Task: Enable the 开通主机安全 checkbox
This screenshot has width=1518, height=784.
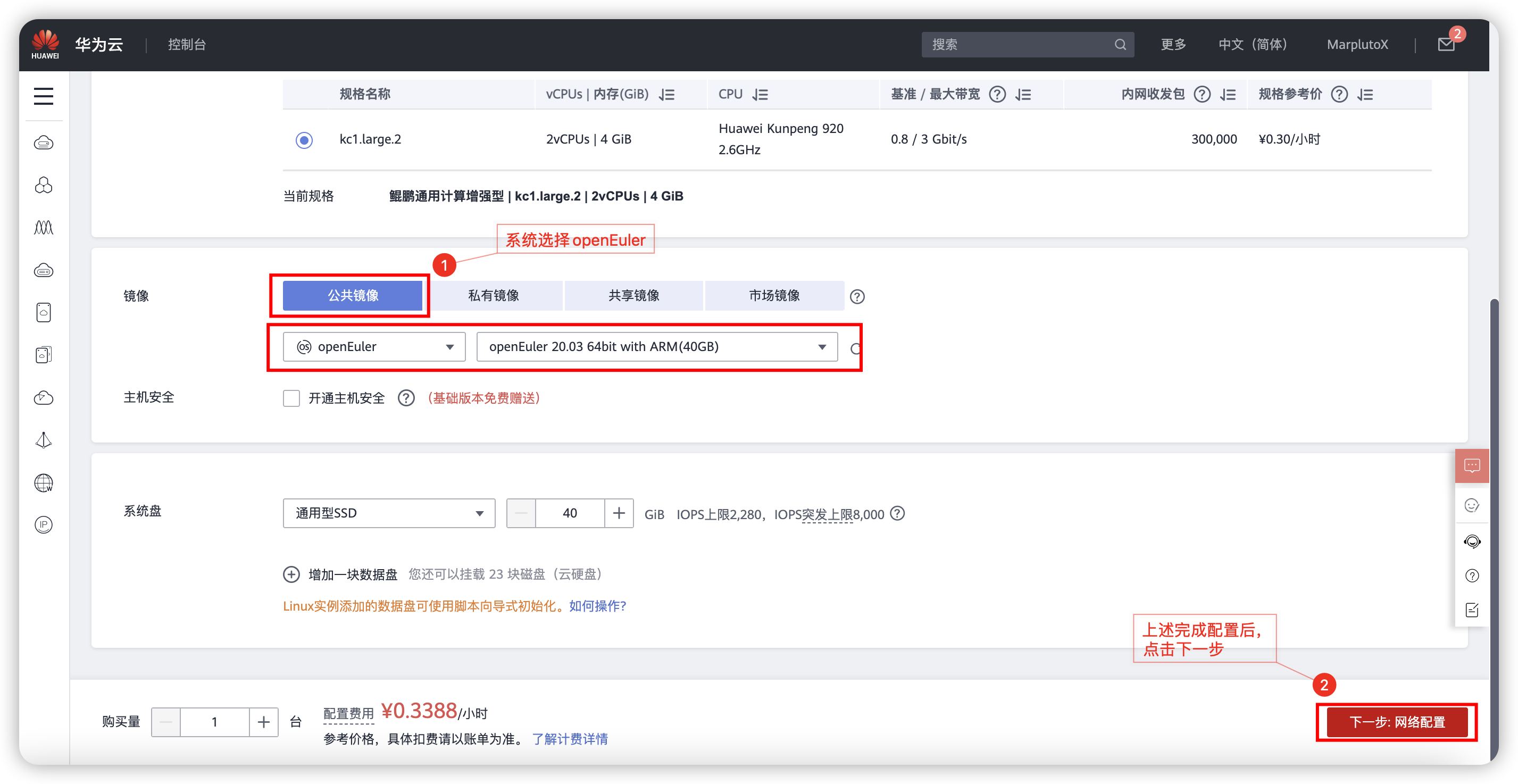Action: coord(291,398)
